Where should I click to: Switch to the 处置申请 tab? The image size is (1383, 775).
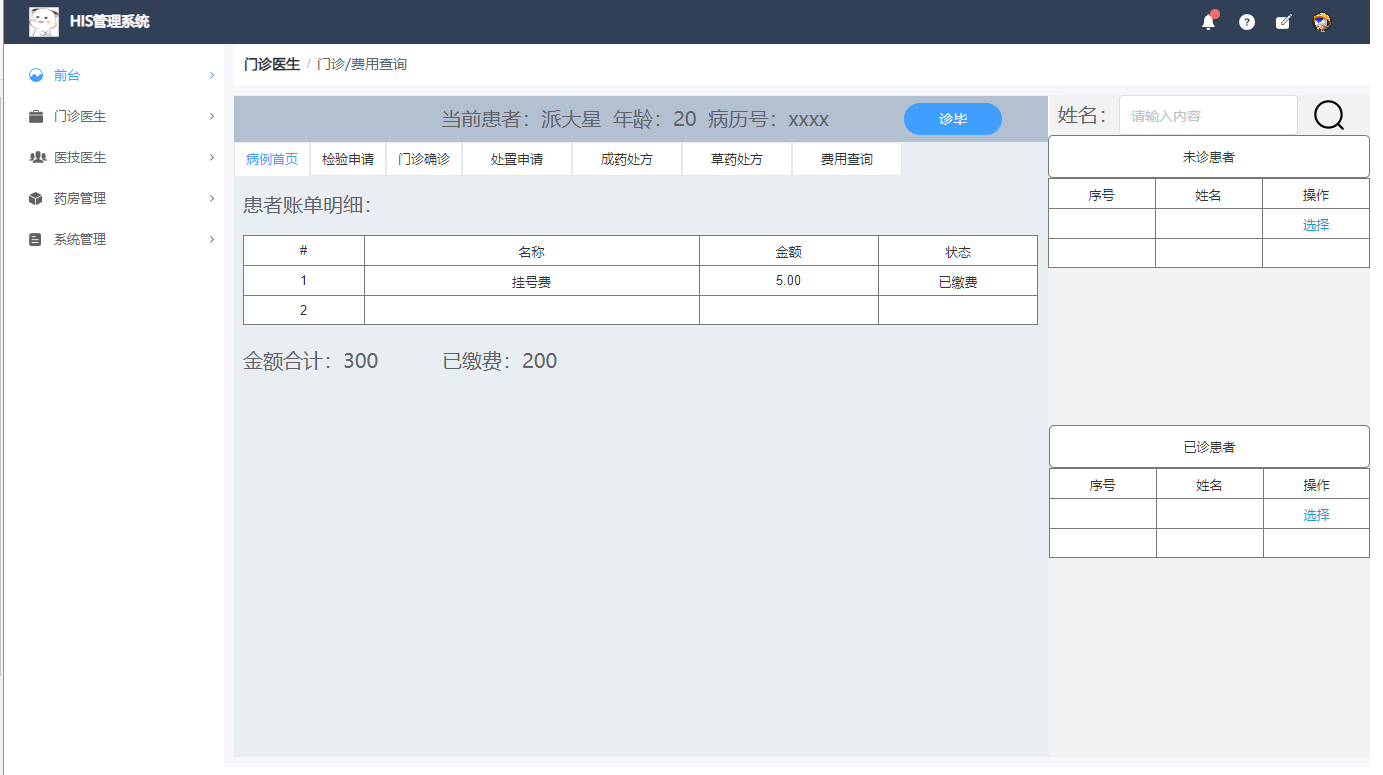pos(517,159)
